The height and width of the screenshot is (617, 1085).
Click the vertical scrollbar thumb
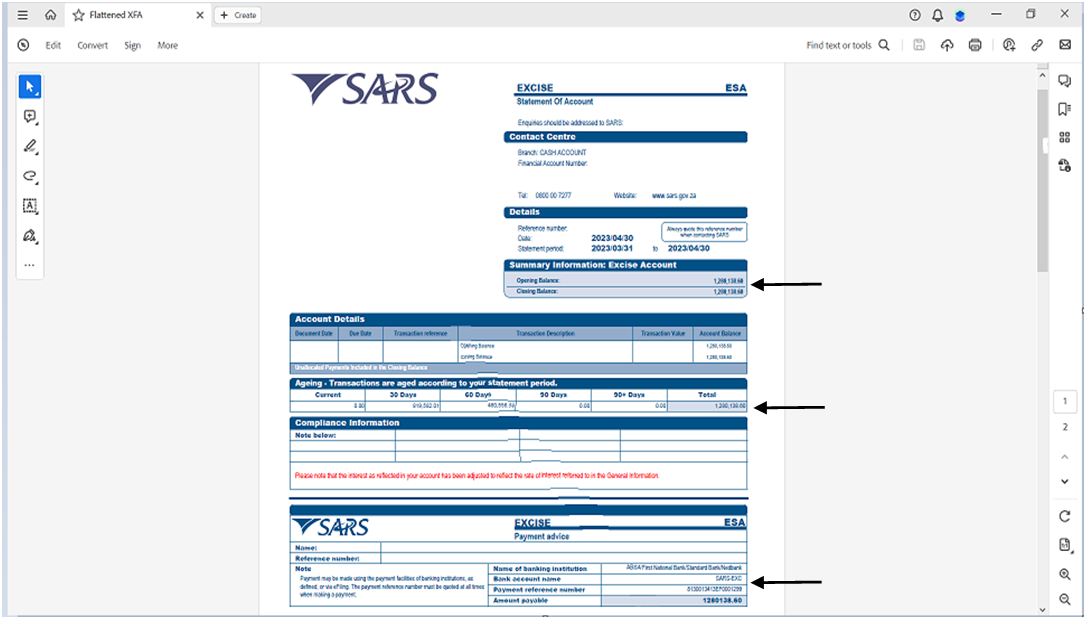1043,180
